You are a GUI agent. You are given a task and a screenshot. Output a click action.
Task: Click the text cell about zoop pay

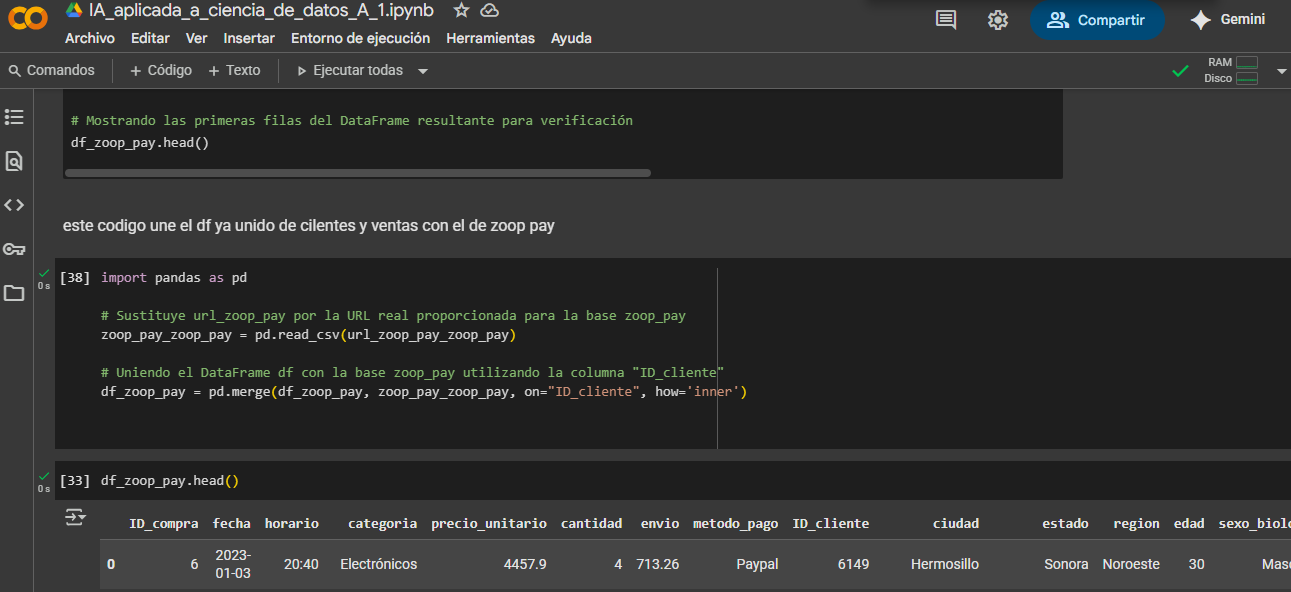click(308, 226)
